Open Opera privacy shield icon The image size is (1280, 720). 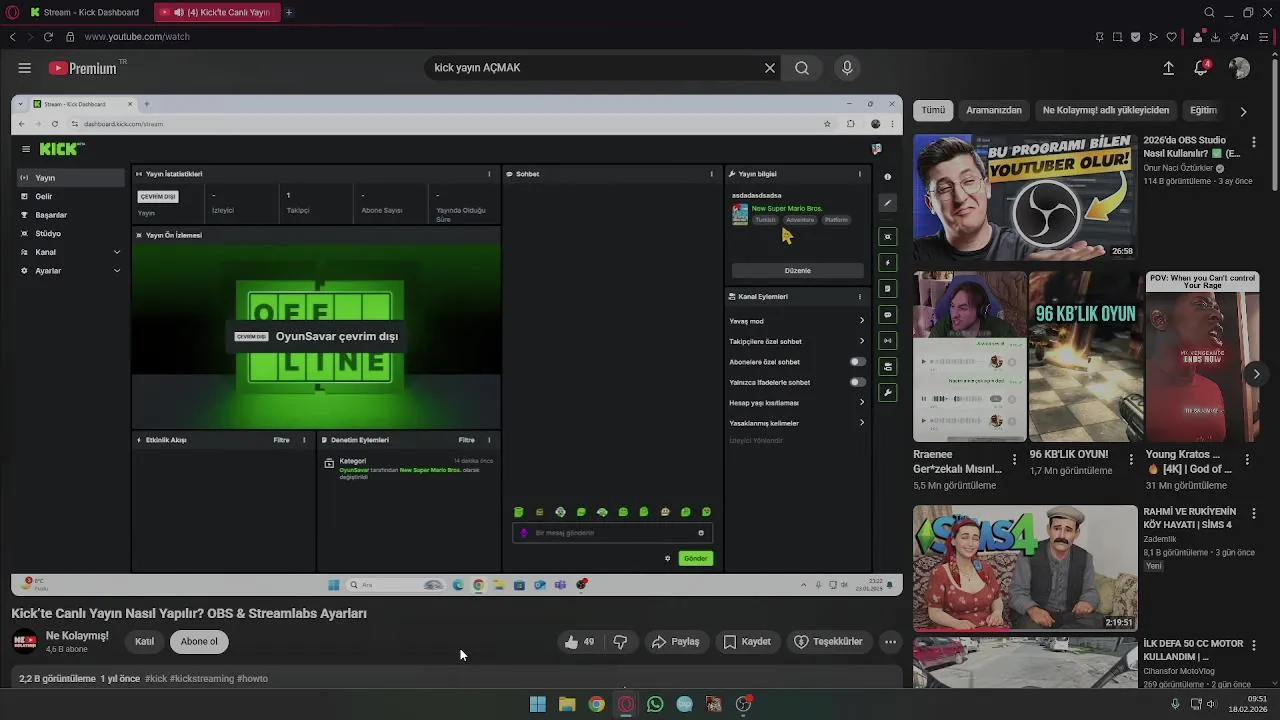coord(1136,37)
